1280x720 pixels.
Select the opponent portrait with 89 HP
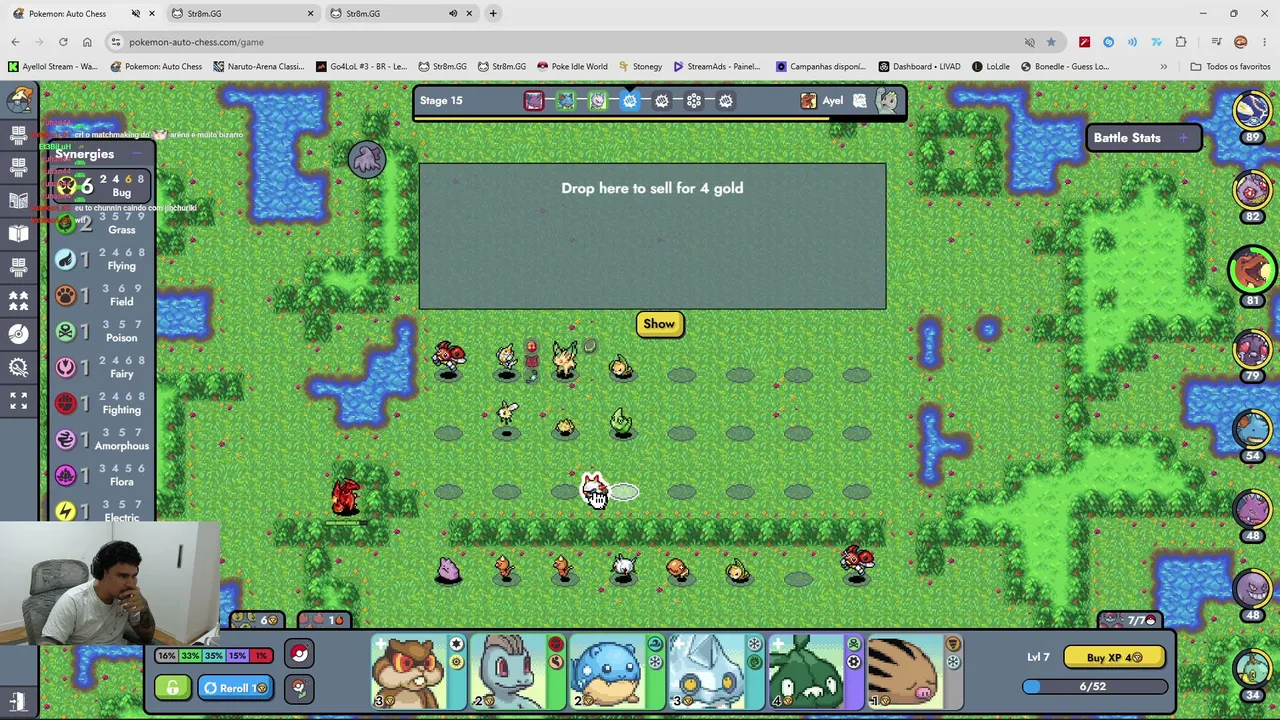pos(1252,111)
